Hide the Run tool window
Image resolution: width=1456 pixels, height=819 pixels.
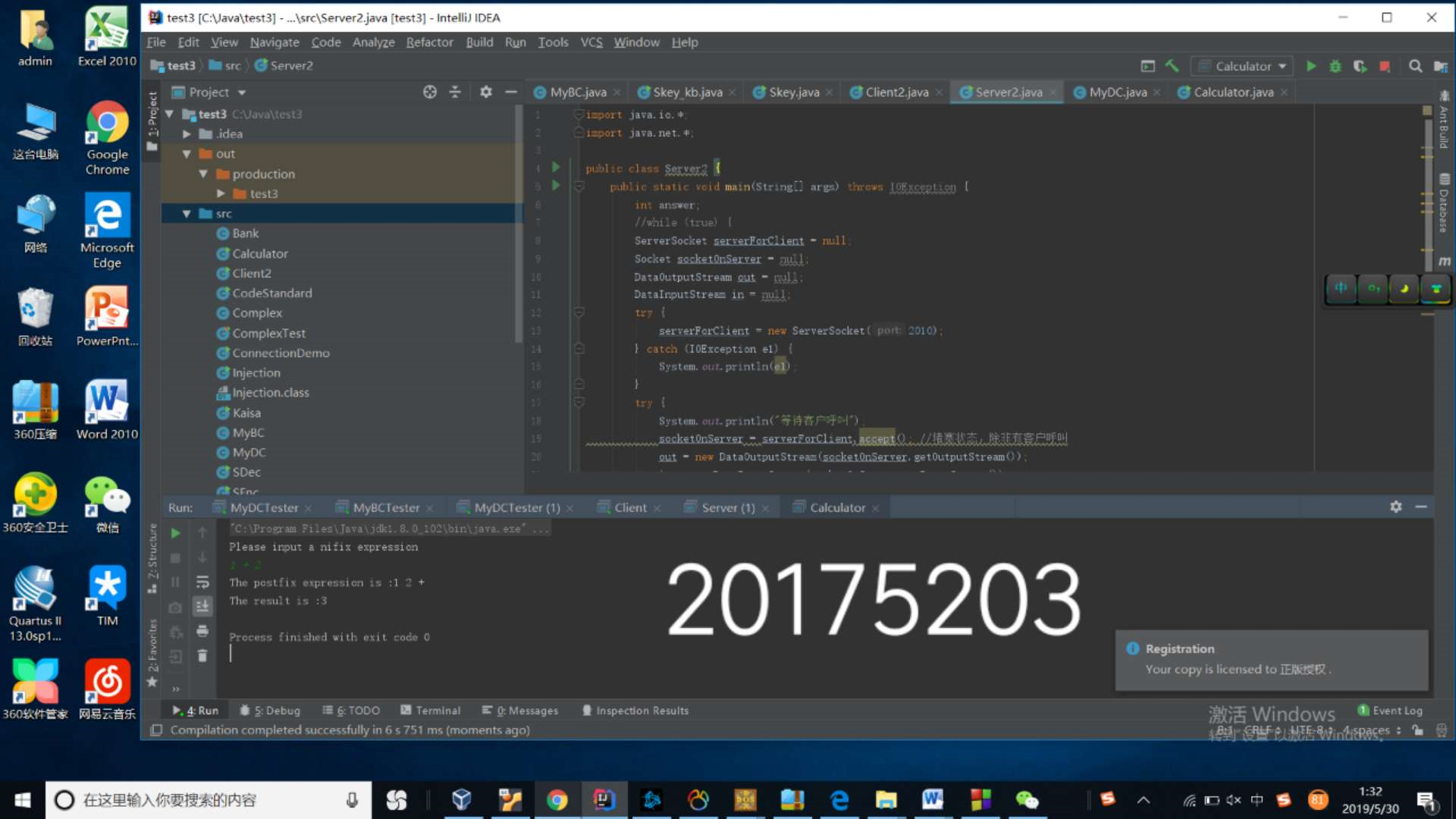click(1421, 507)
